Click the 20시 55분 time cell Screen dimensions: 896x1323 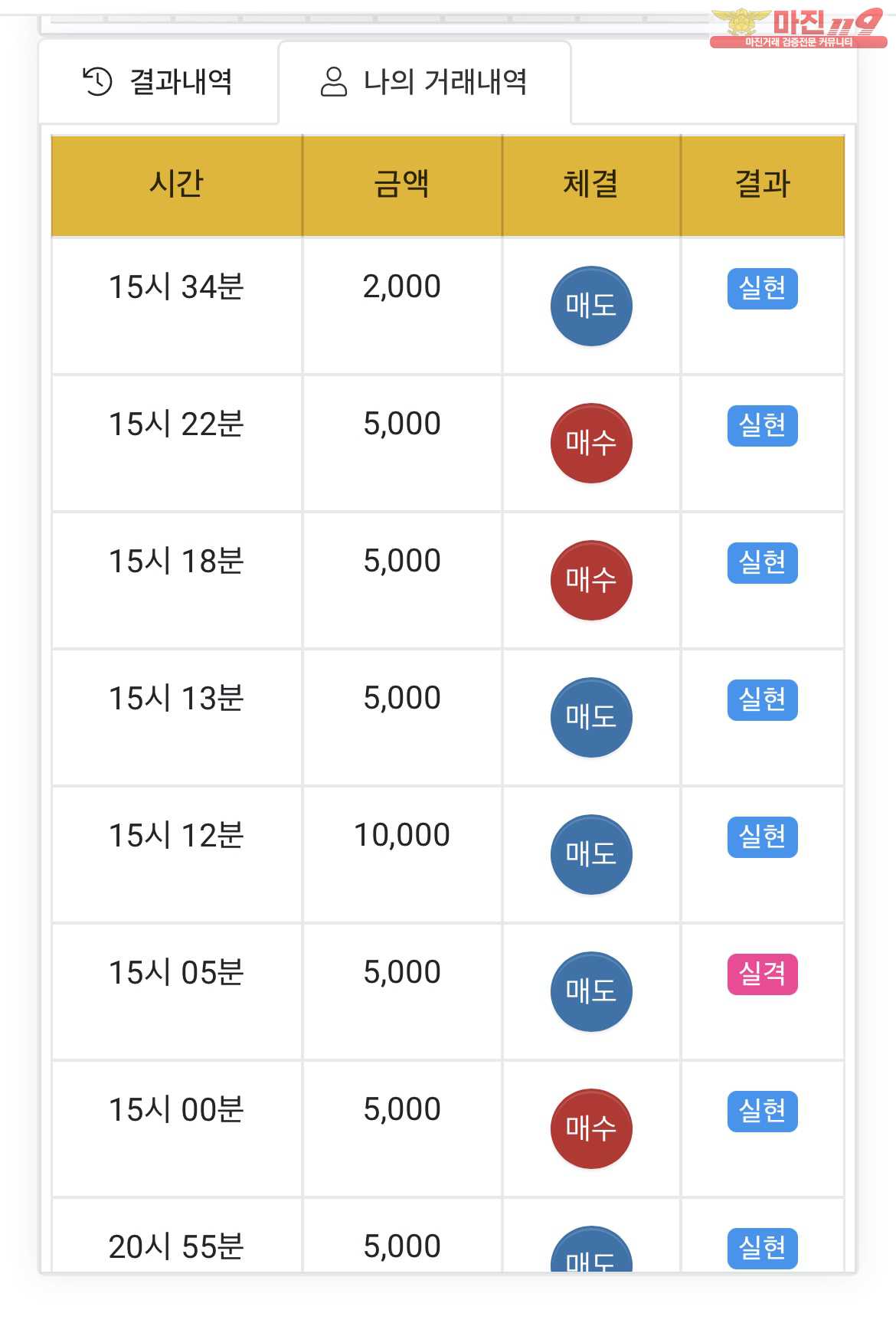point(176,1246)
